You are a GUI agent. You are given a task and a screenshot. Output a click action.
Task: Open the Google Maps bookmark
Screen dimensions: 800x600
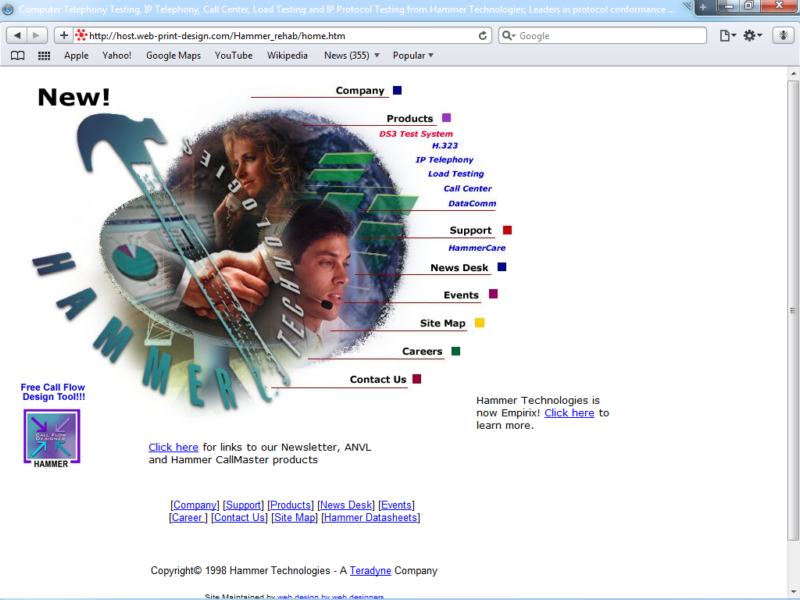click(173, 56)
